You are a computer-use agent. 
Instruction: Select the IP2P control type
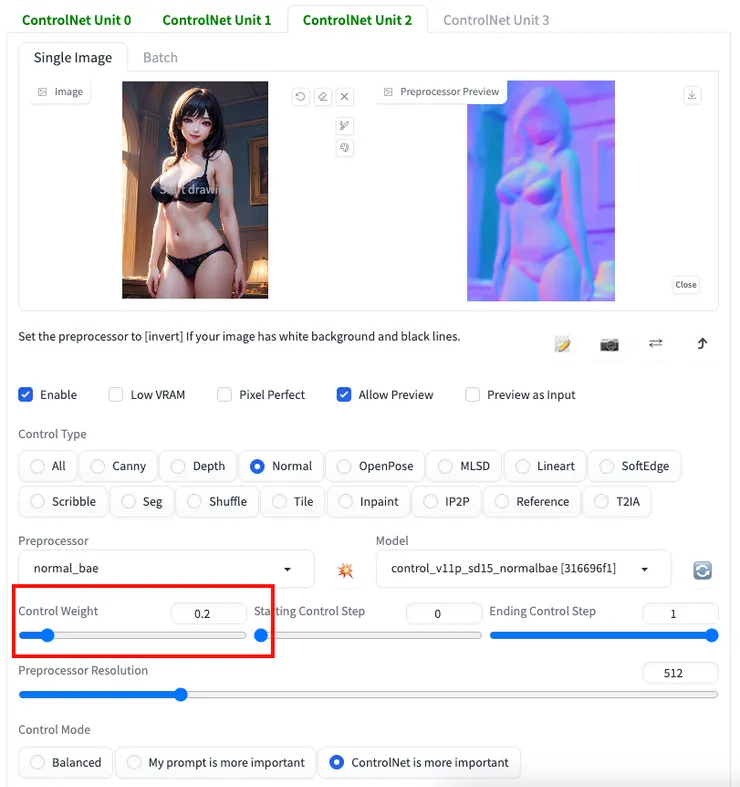pos(446,501)
